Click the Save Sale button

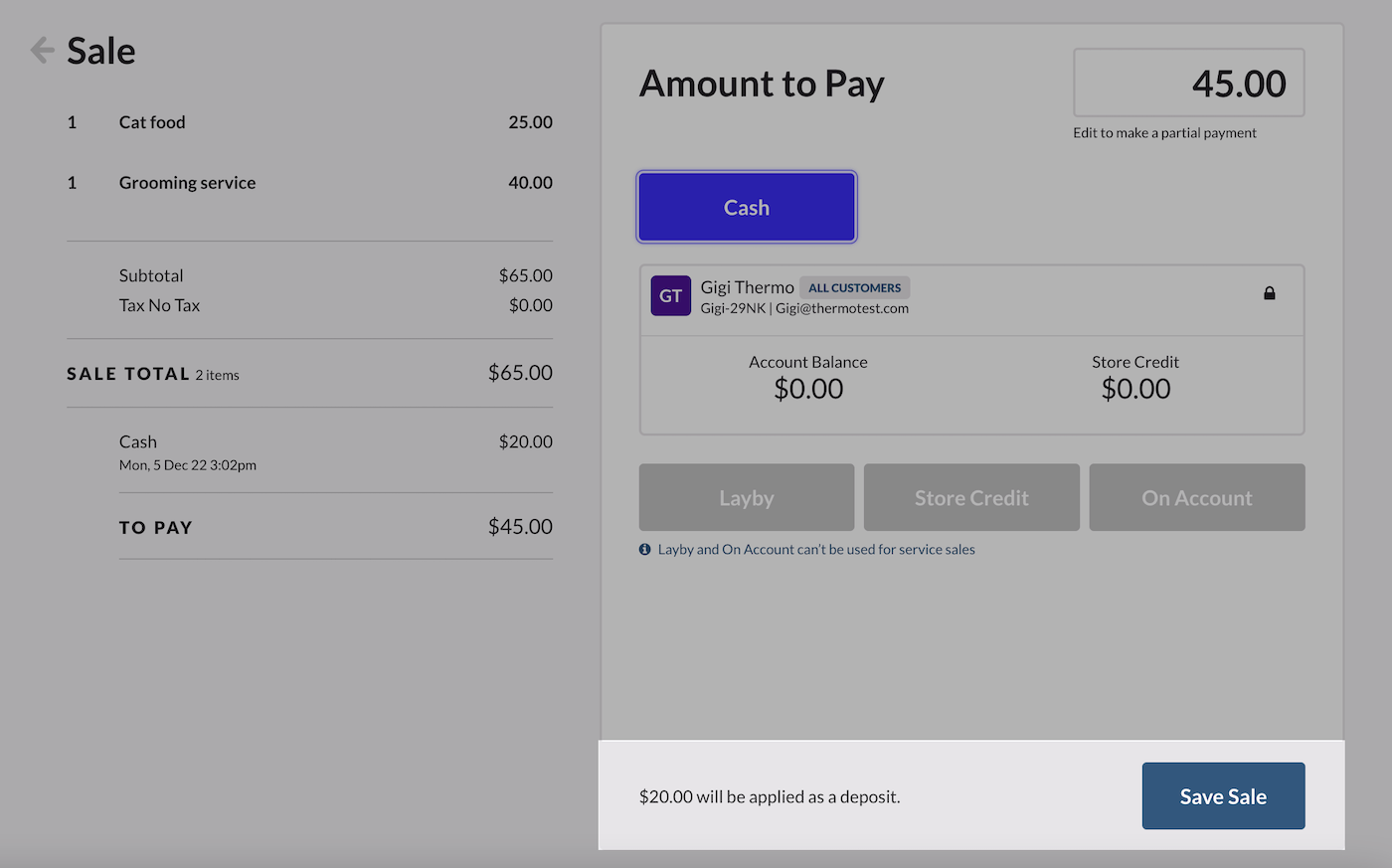(1223, 795)
